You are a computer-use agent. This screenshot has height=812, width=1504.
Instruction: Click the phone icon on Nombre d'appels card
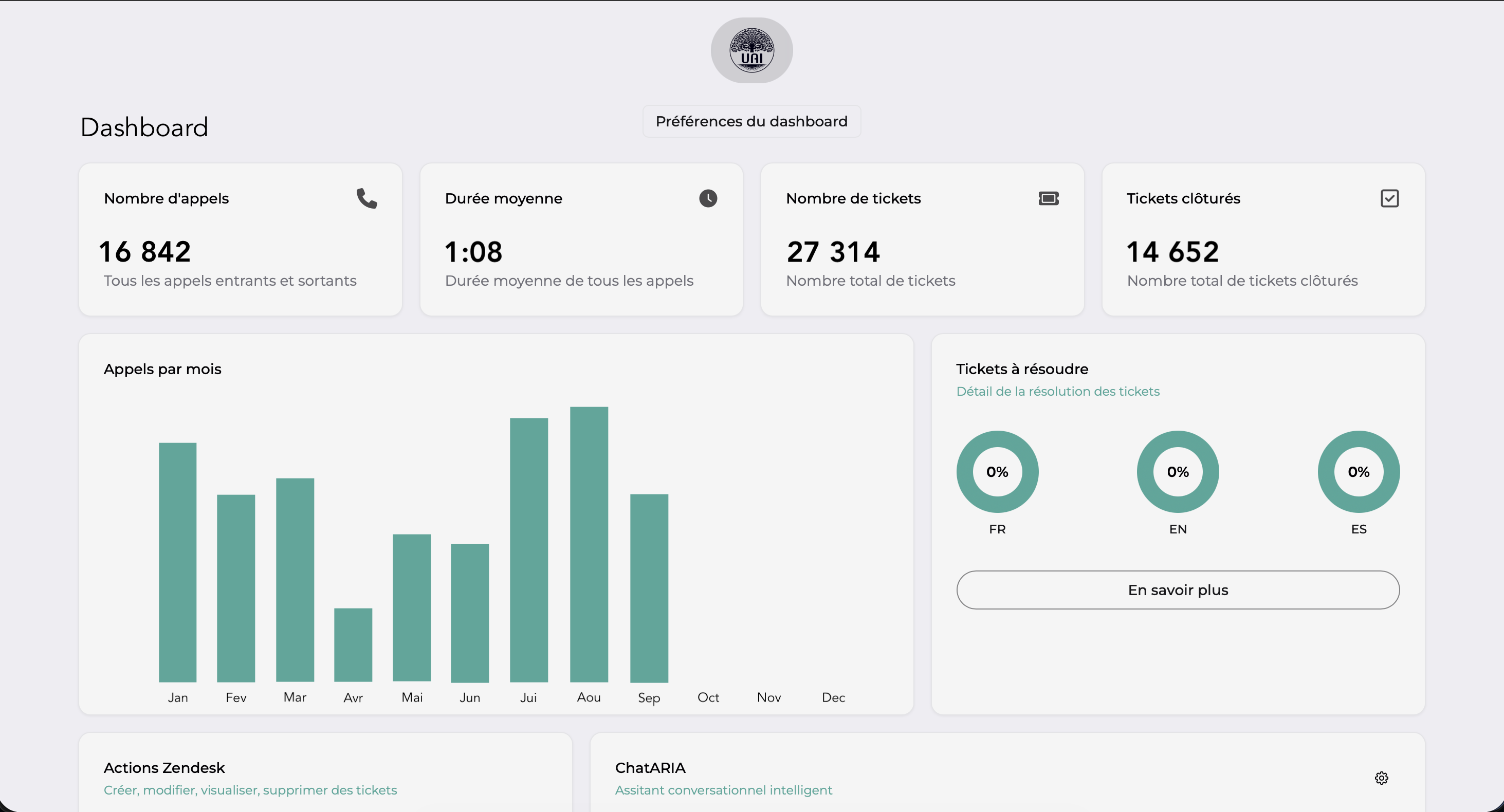[366, 198]
